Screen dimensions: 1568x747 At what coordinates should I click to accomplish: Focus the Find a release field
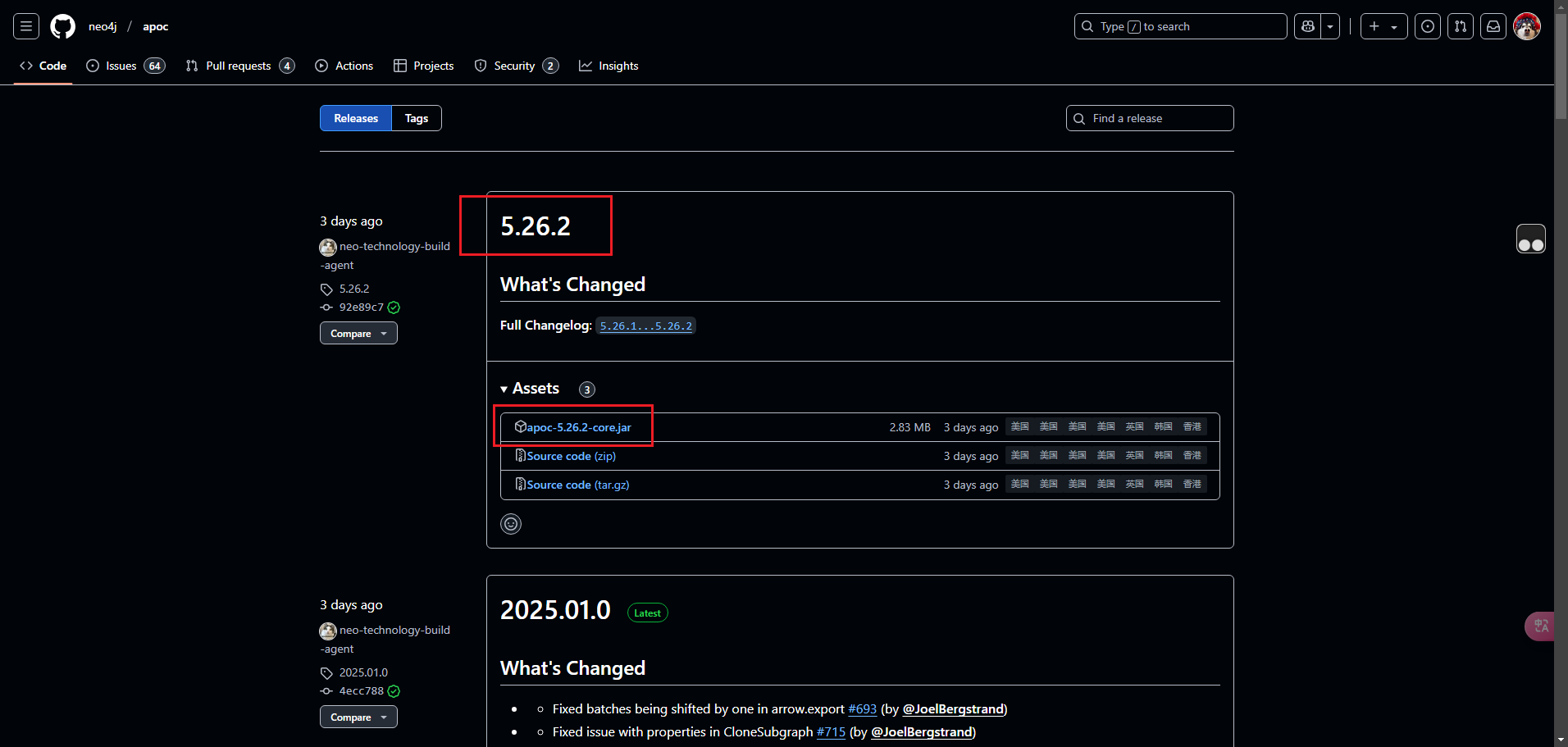(x=1150, y=118)
